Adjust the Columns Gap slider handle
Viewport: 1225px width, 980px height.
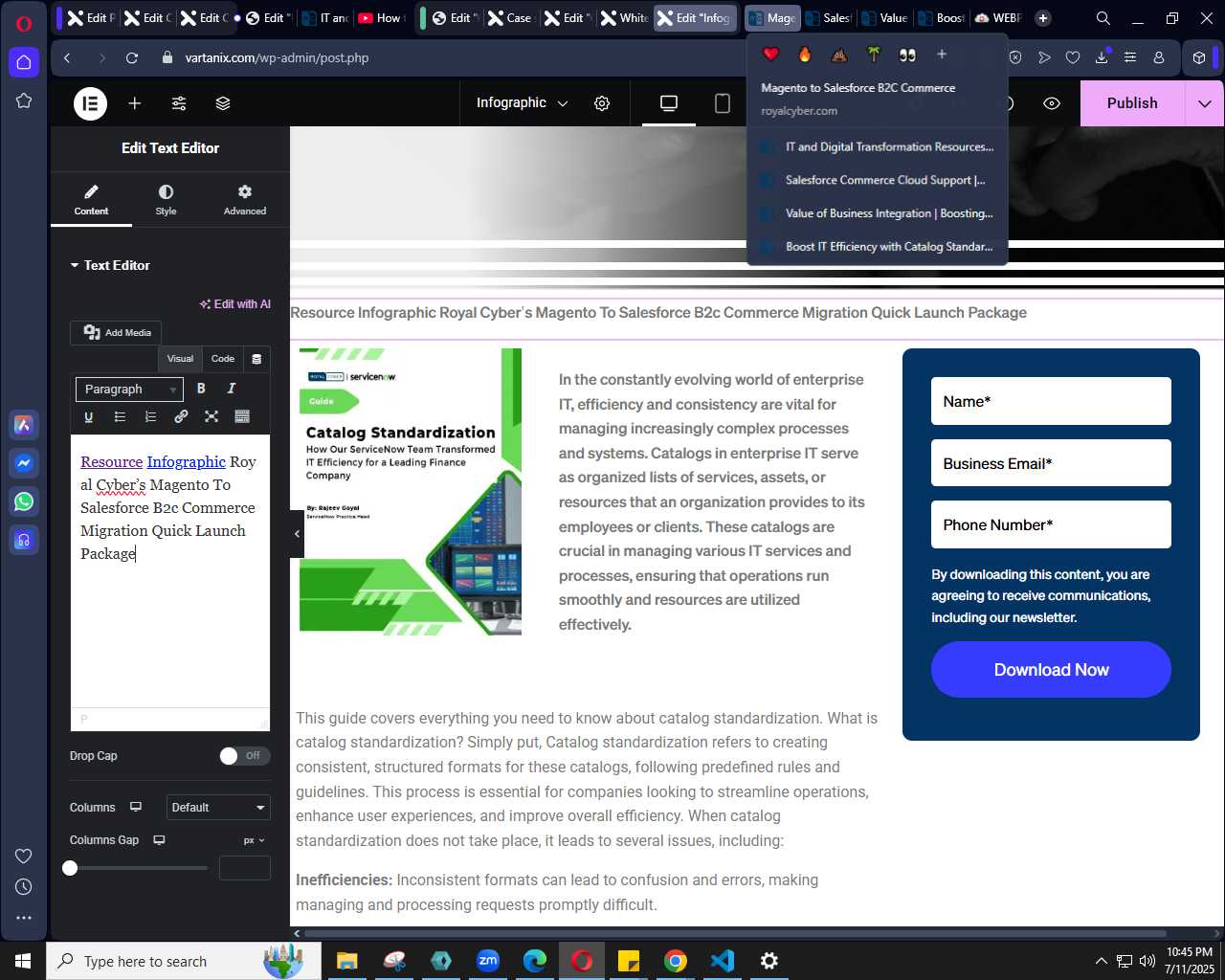(70, 868)
